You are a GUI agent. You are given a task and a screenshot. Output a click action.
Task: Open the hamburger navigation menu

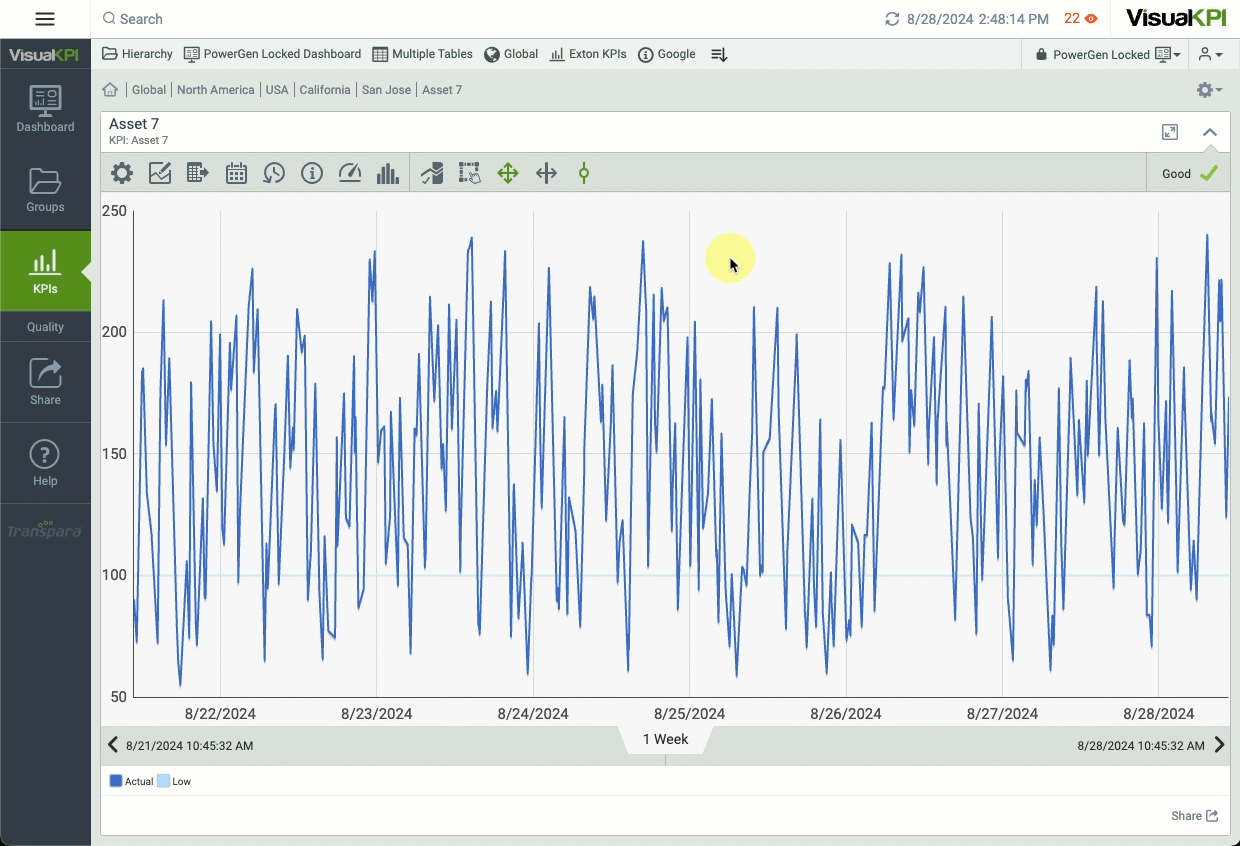pos(45,19)
